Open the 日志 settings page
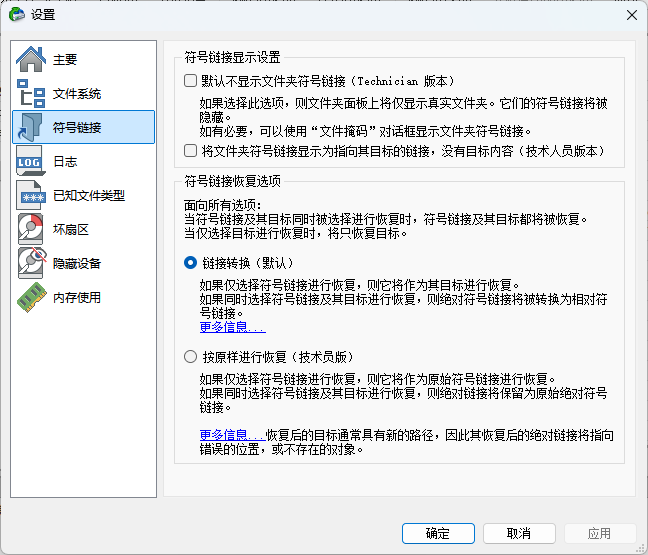 [x=83, y=161]
